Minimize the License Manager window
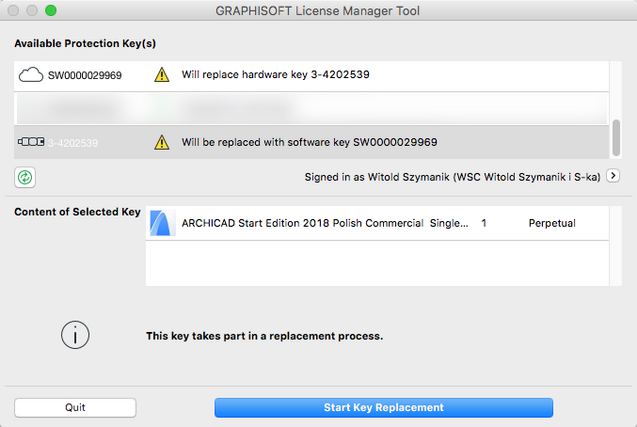Screen dimensions: 637x427 [x=32, y=11]
